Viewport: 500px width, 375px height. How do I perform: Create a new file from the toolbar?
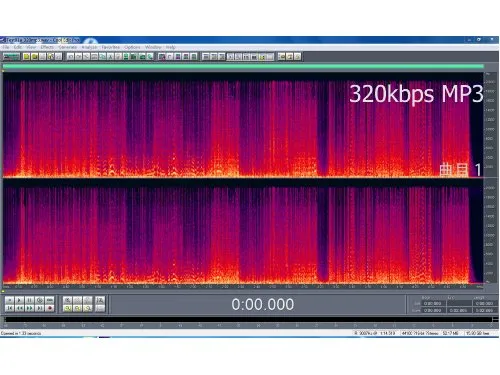point(26,57)
